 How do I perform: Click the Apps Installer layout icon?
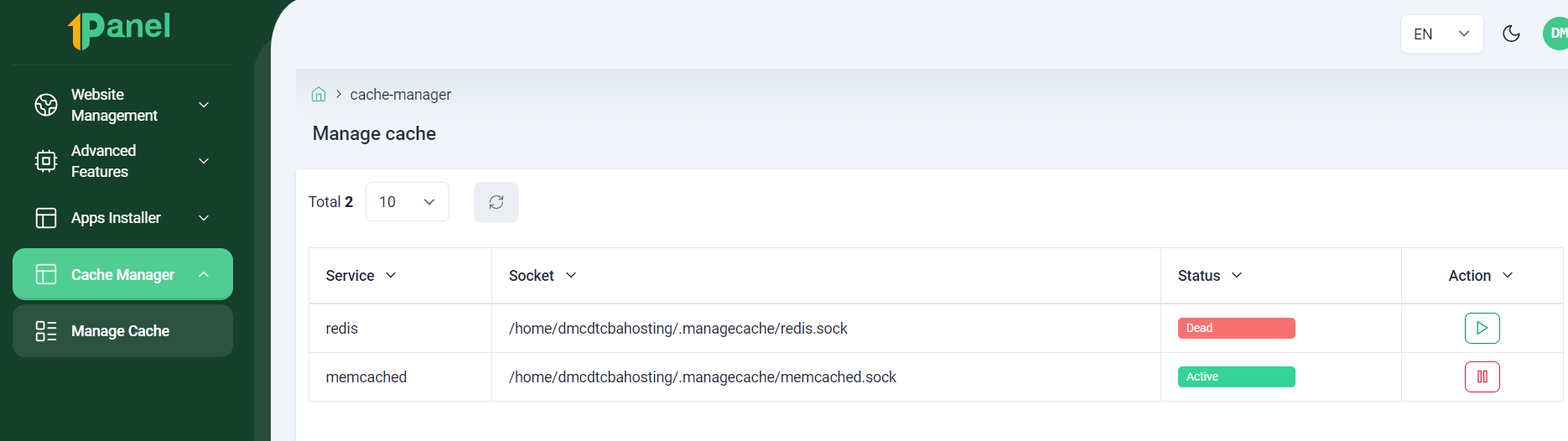46,218
